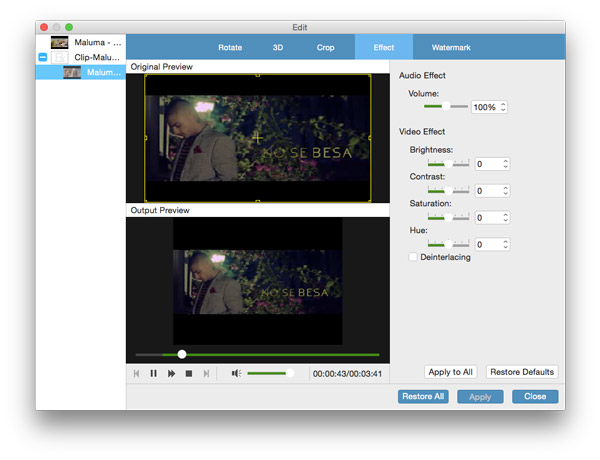This screenshot has width=600, height=460.
Task: Click the Apply to All button
Action: [450, 372]
